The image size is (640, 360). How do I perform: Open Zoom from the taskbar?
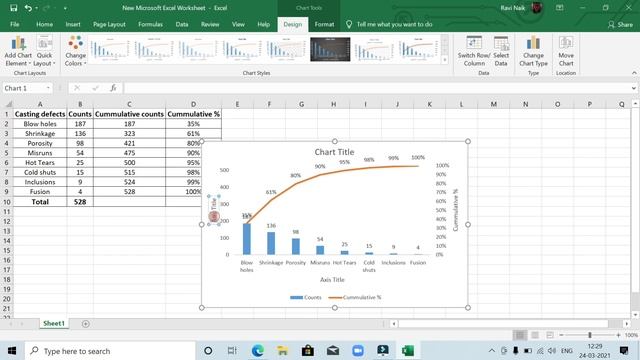point(358,351)
